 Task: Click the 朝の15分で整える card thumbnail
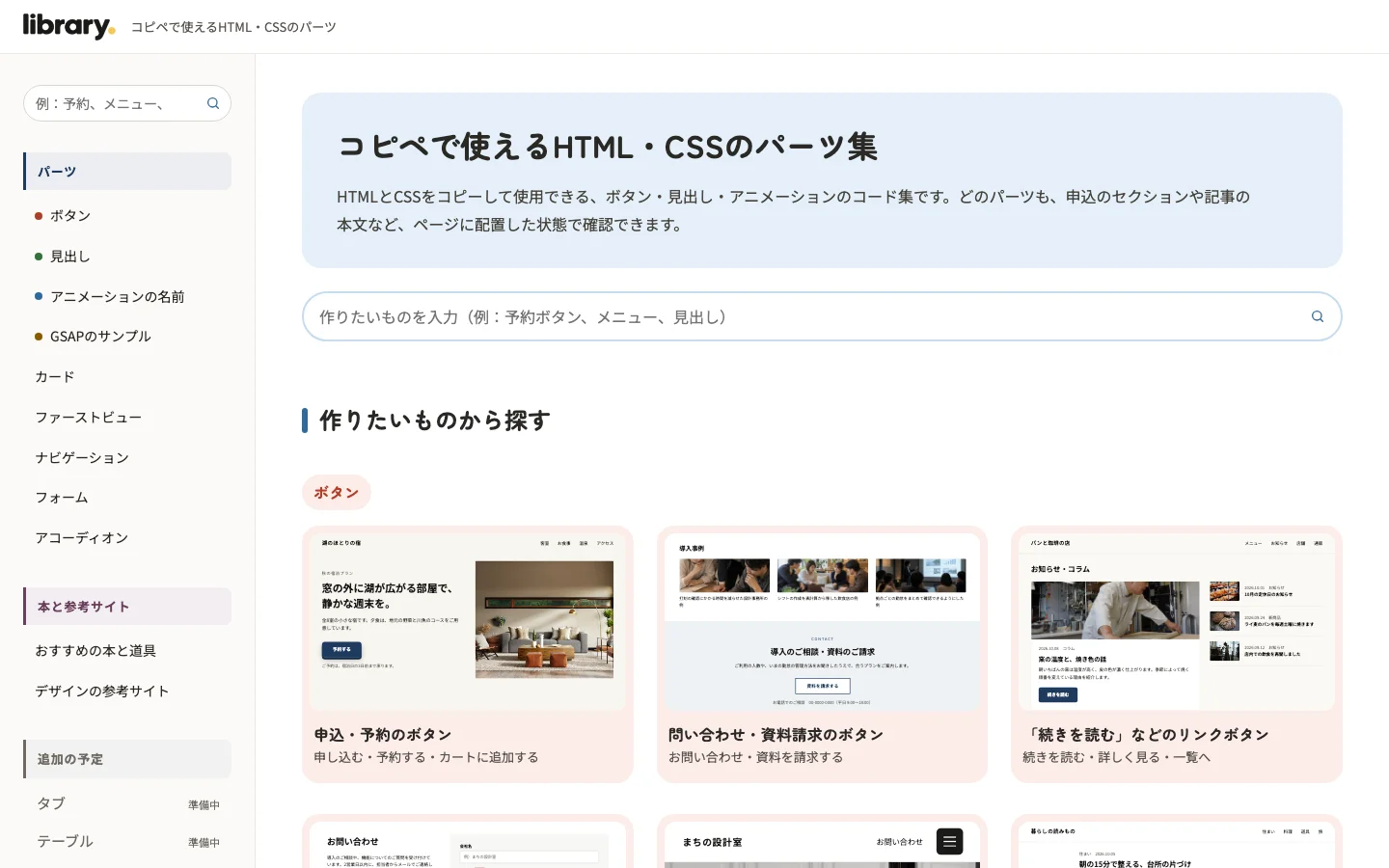1177,845
